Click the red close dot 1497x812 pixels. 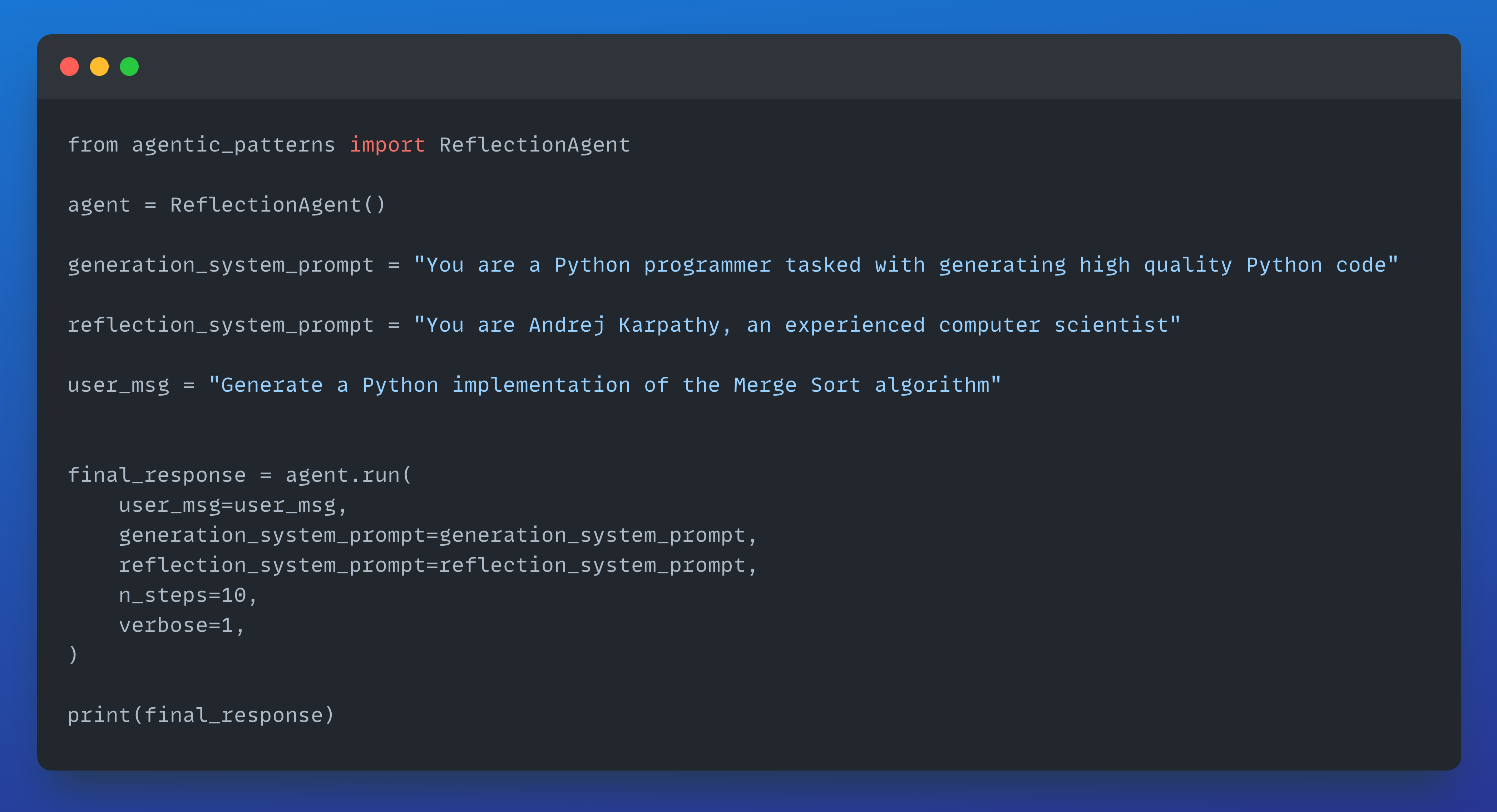click(x=69, y=66)
